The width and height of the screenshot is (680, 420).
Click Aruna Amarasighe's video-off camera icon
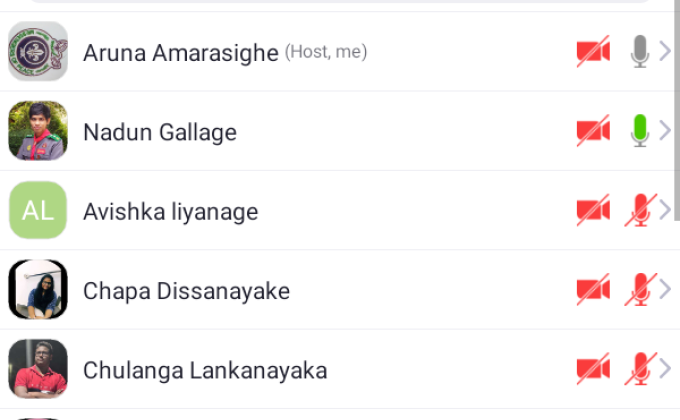[x=593, y=52]
